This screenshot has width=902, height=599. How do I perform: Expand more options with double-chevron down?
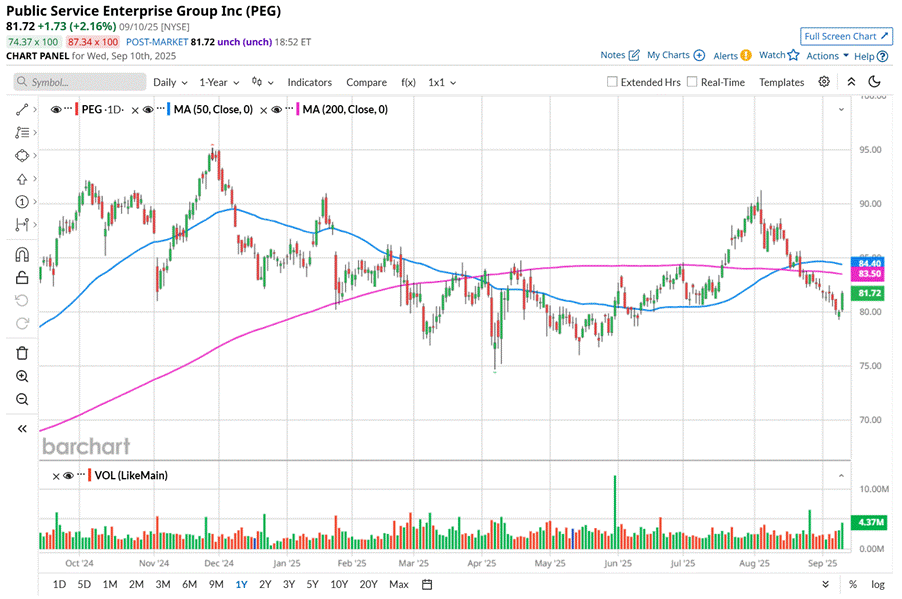(x=825, y=585)
